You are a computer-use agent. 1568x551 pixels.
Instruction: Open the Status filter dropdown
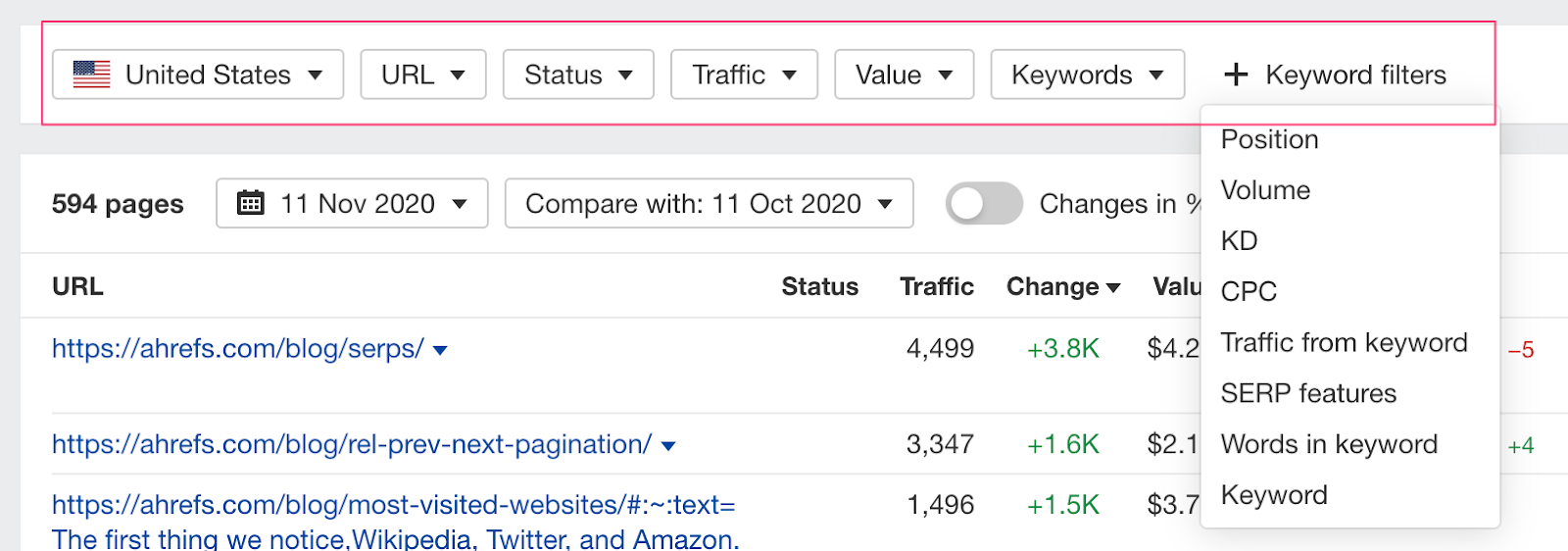click(577, 75)
